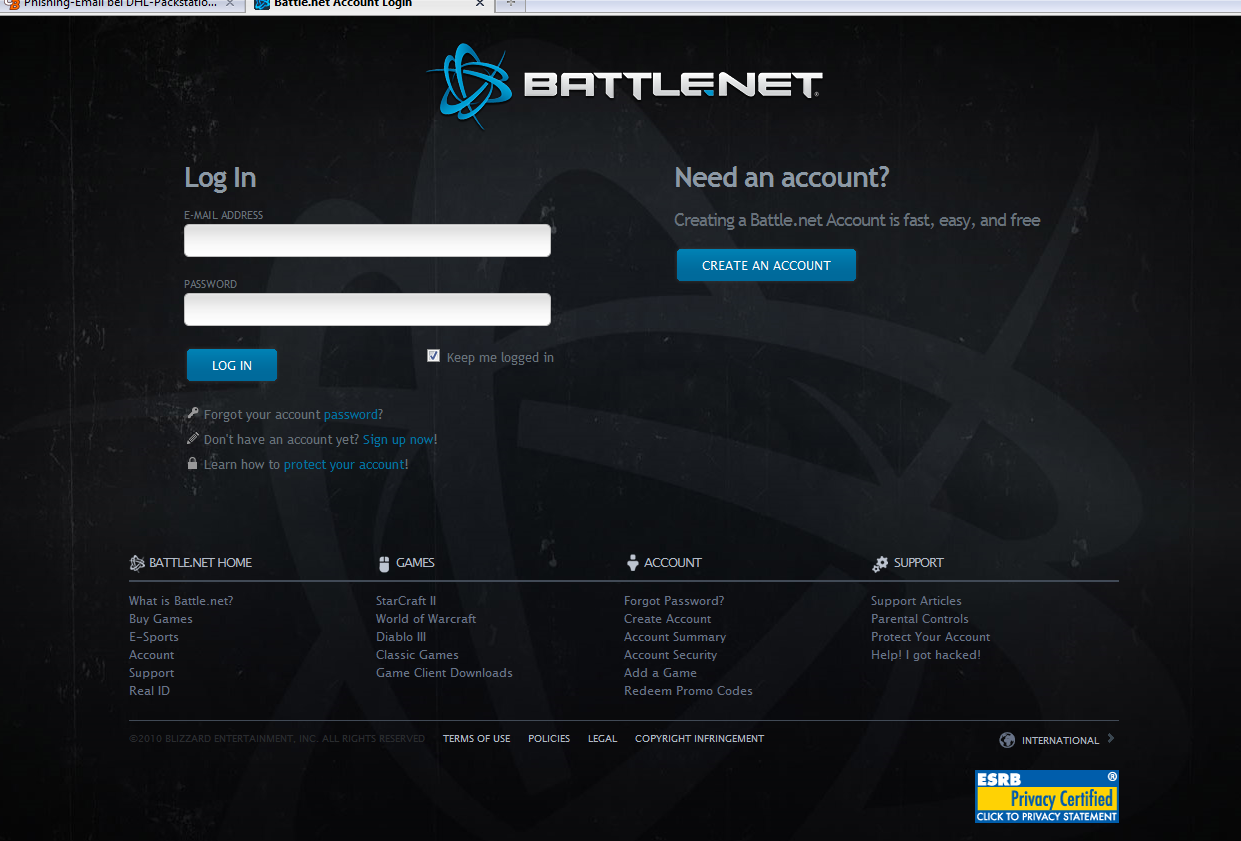This screenshot has width=1241, height=841.
Task: Switch to the Phishing-Email DHL-Packstation tab
Action: tap(122, 5)
